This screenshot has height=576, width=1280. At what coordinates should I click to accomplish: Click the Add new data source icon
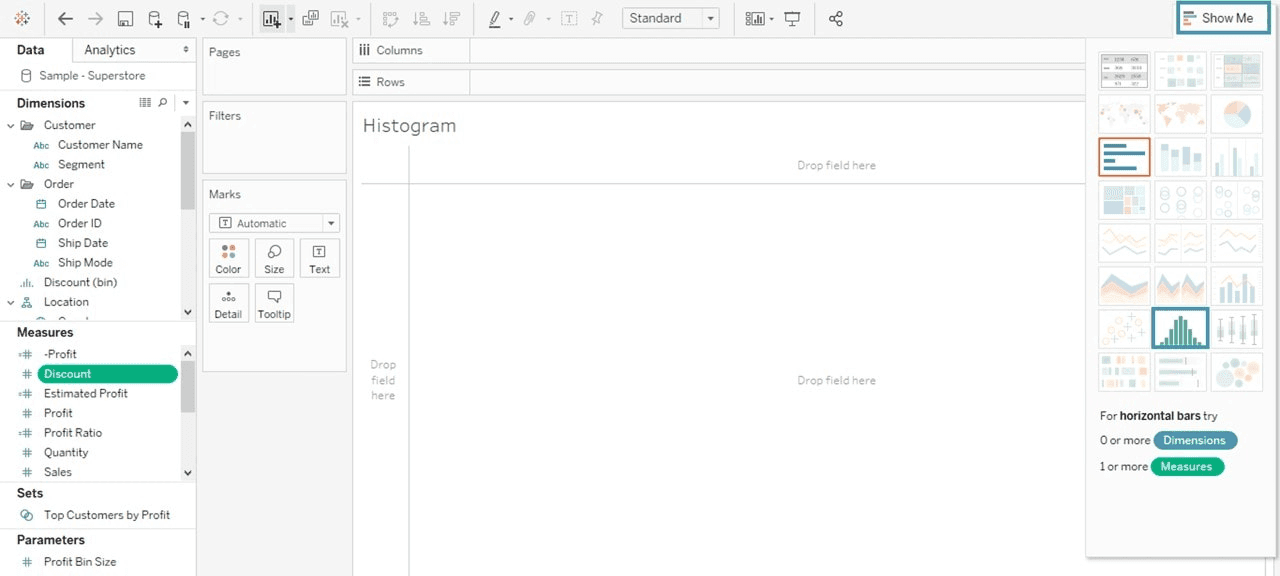click(155, 19)
